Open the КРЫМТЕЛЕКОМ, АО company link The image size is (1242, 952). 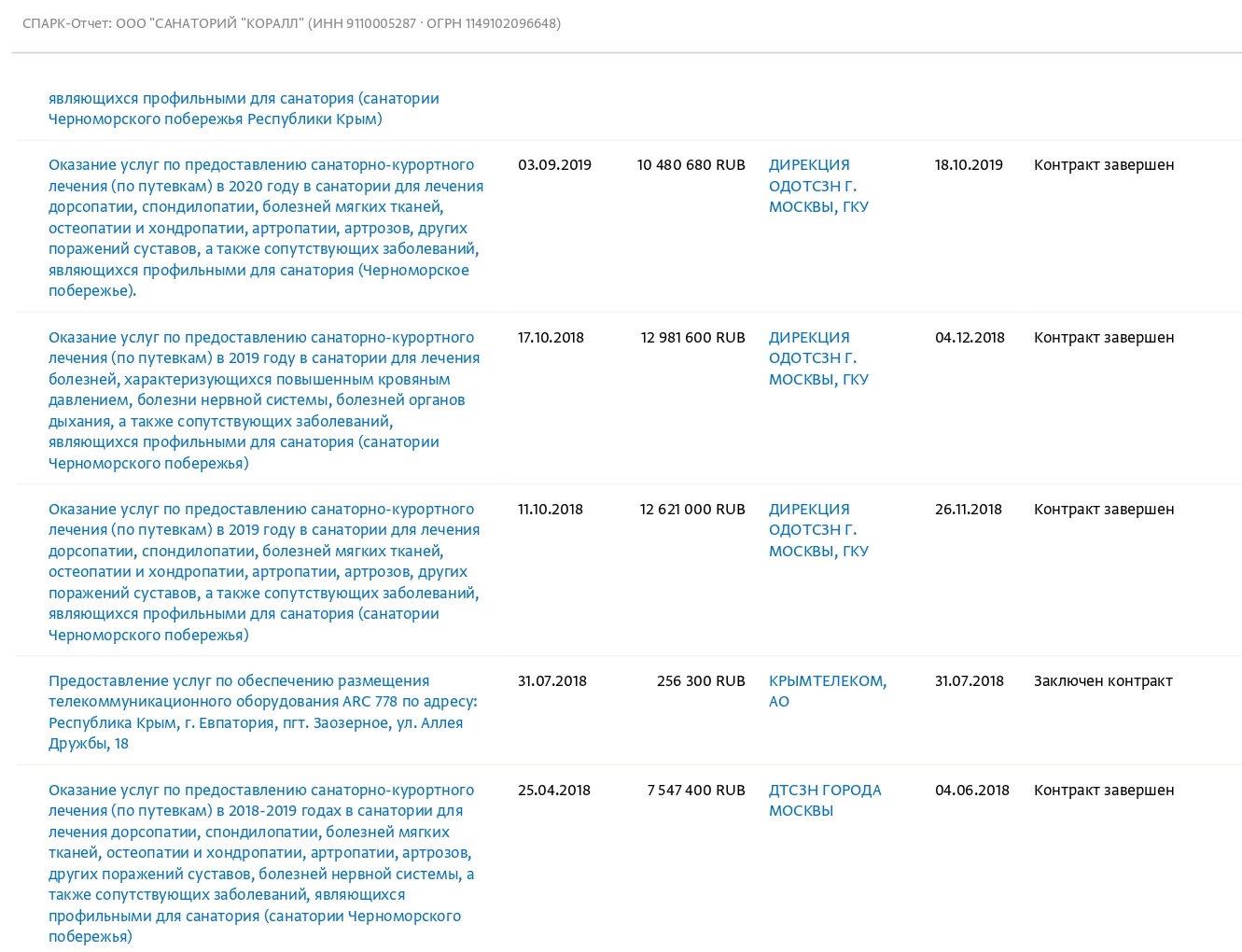(828, 691)
